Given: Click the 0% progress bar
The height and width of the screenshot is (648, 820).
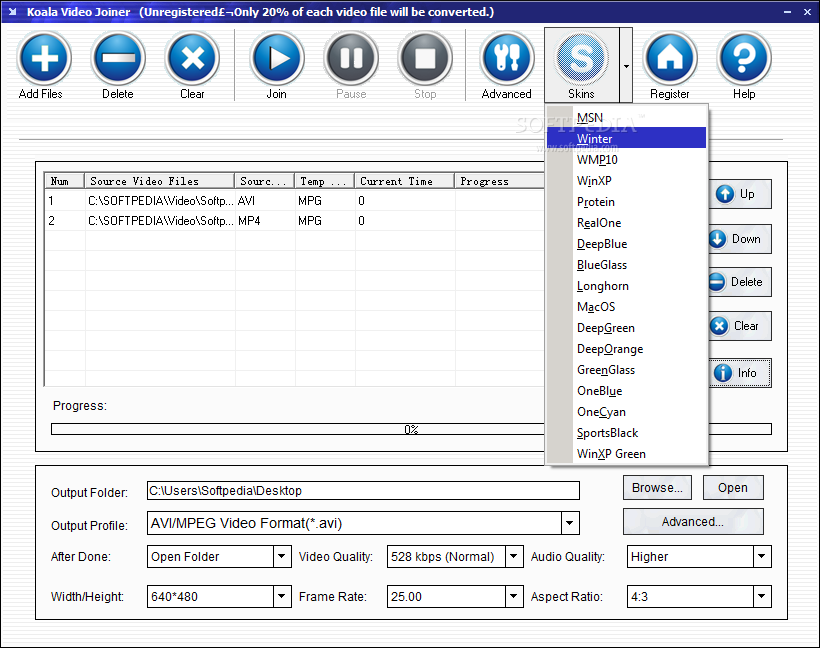Looking at the screenshot, I should click(411, 429).
